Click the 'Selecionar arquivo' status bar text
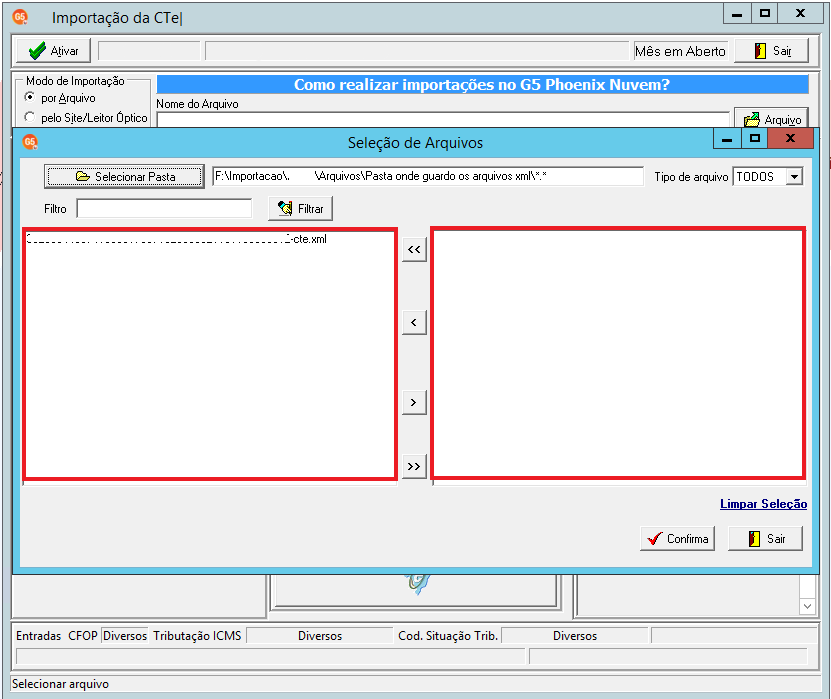The width and height of the screenshot is (831, 699). pos(60,684)
